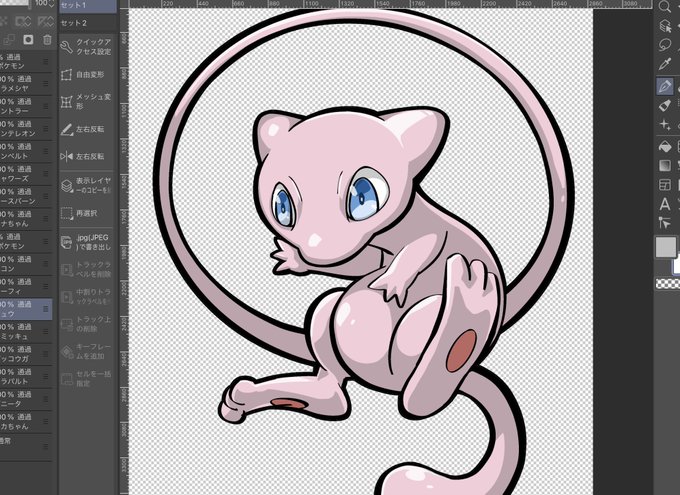The height and width of the screenshot is (495, 680).
Task: Click the grip handle on ミッキュ layer
Action: [x=46, y=331]
